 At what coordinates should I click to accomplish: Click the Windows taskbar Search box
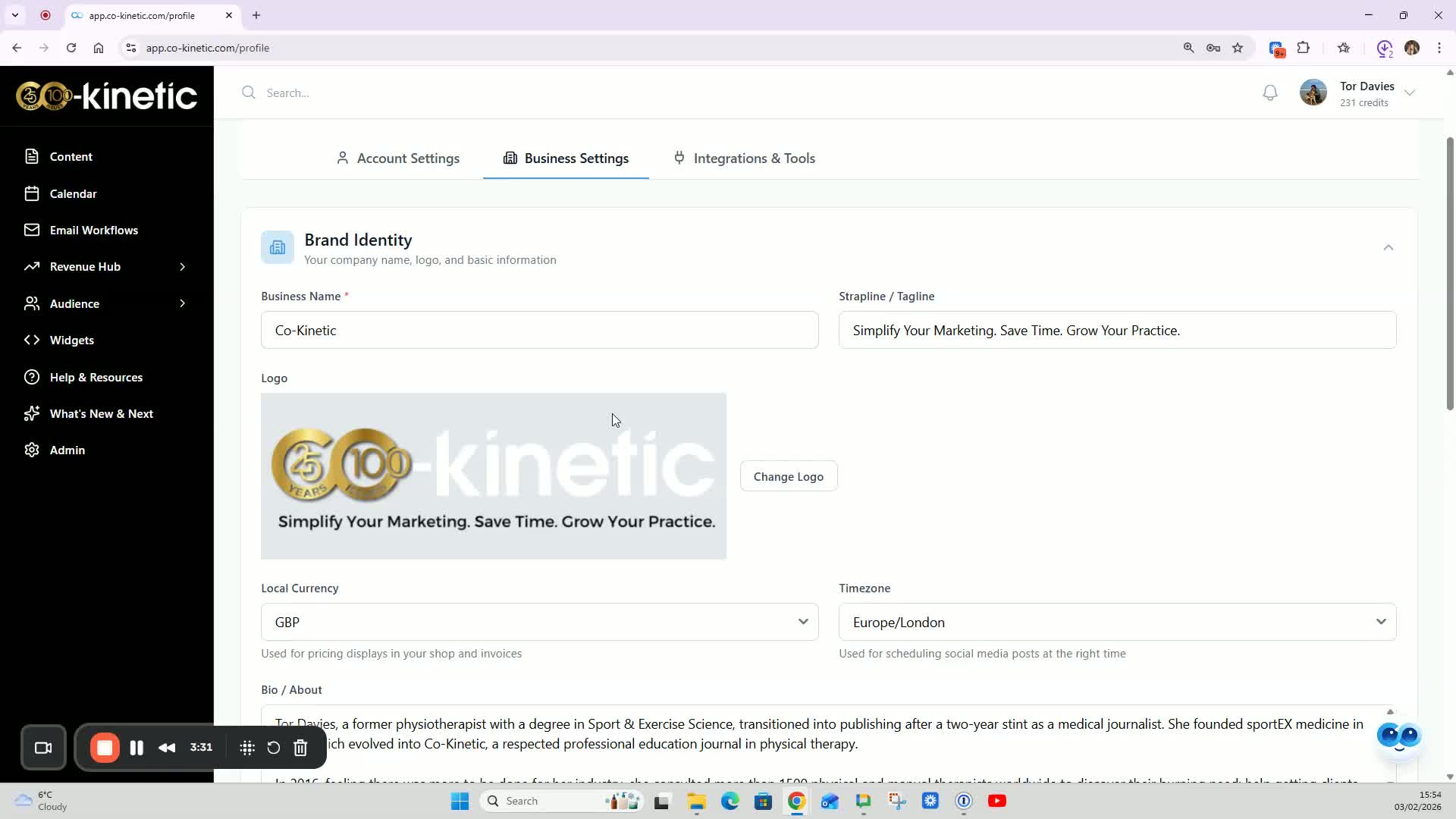point(562,802)
